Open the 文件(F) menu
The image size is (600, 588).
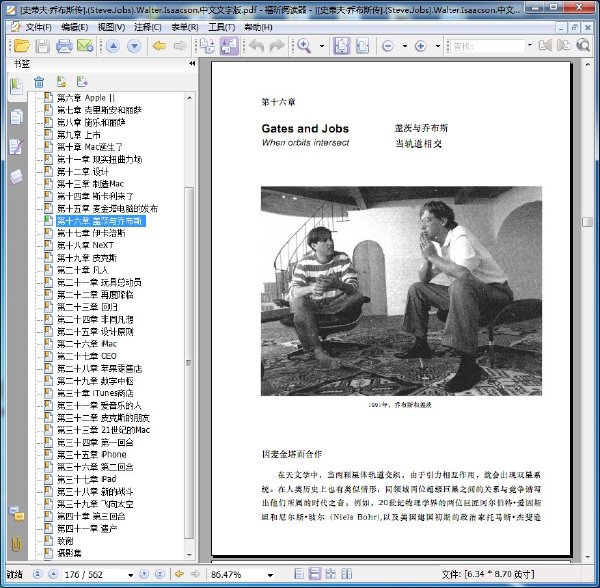pyautogui.click(x=38, y=27)
